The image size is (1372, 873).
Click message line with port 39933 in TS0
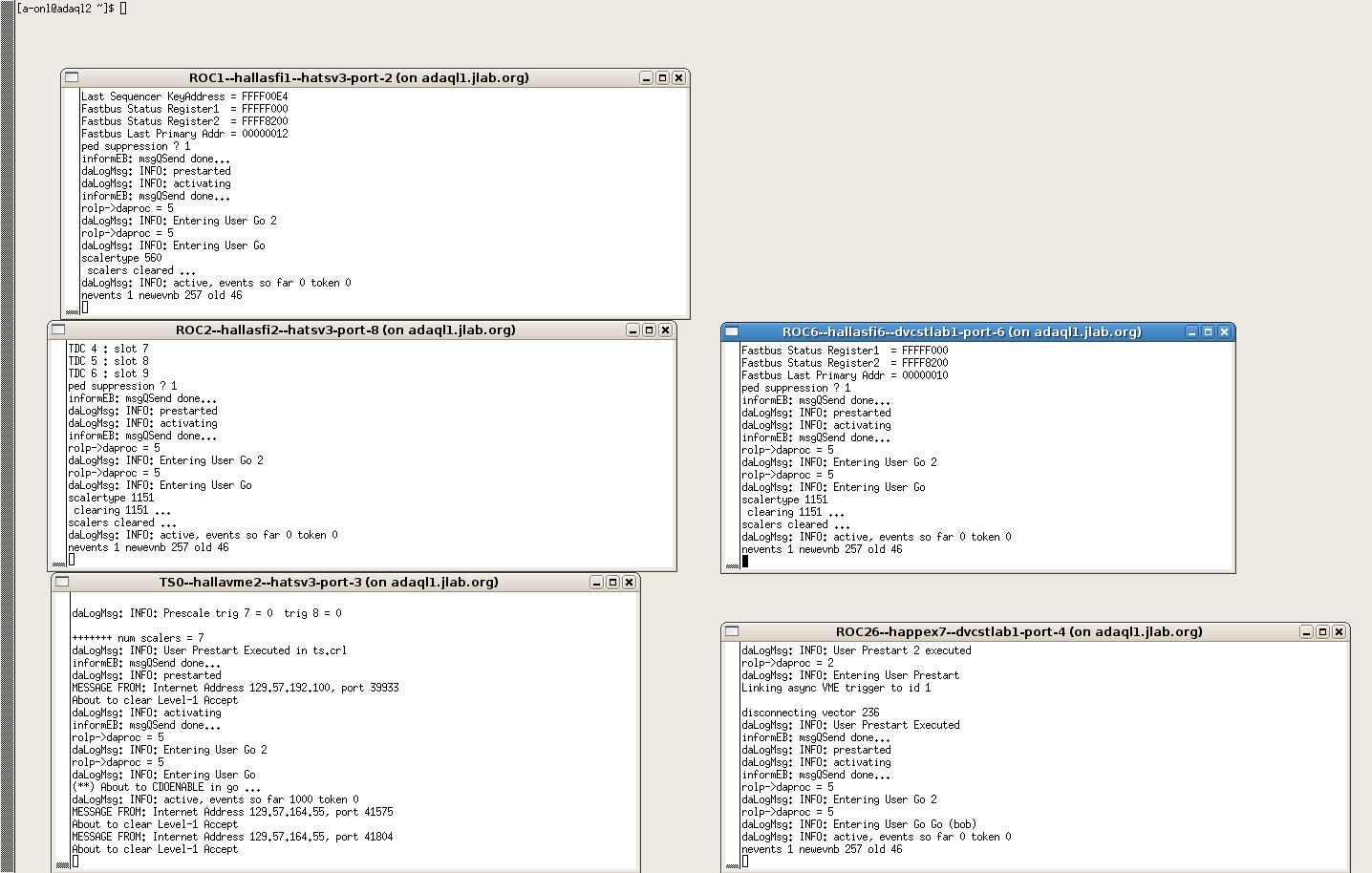235,688
